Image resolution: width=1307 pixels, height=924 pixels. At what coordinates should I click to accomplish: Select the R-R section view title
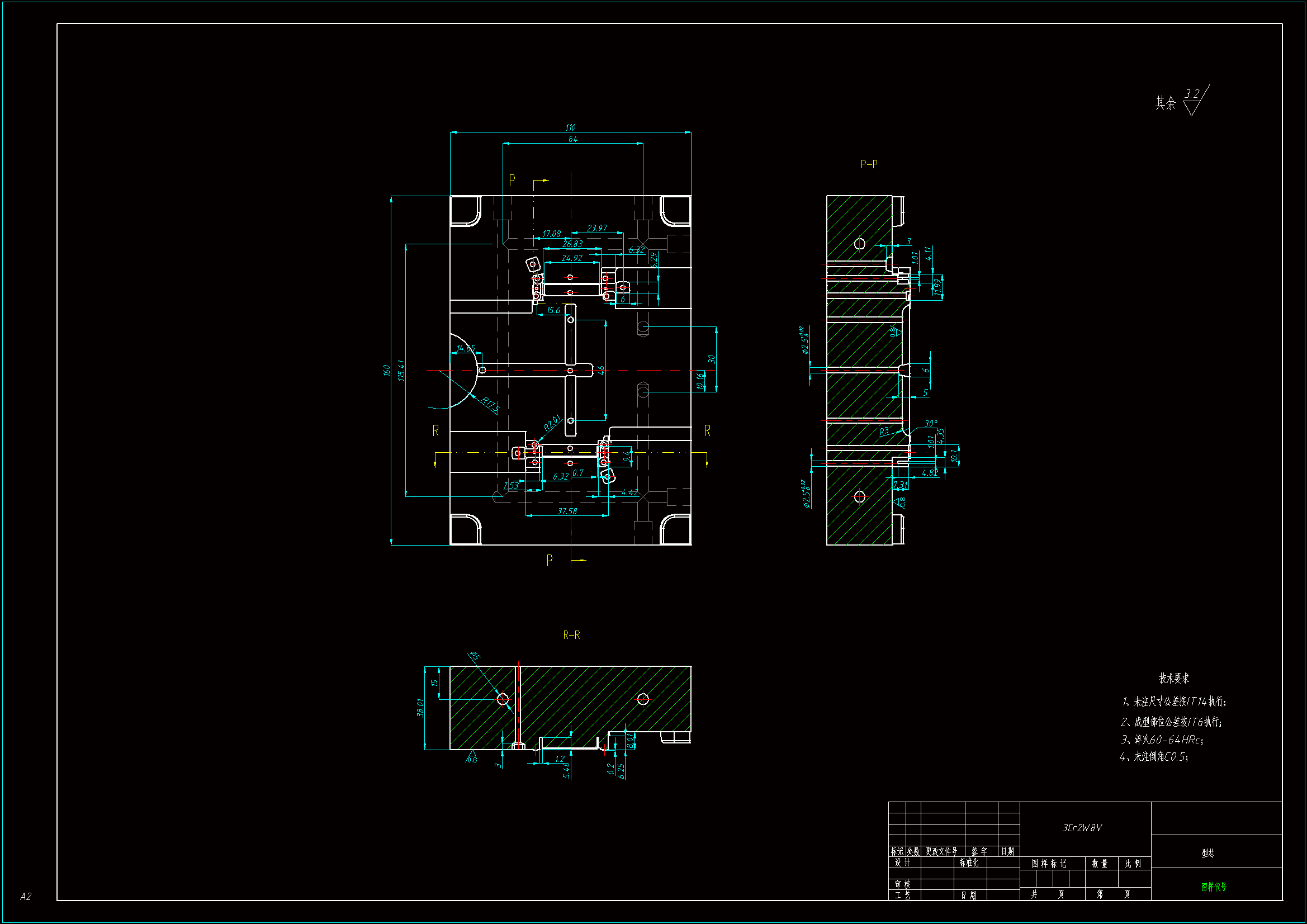(x=571, y=635)
